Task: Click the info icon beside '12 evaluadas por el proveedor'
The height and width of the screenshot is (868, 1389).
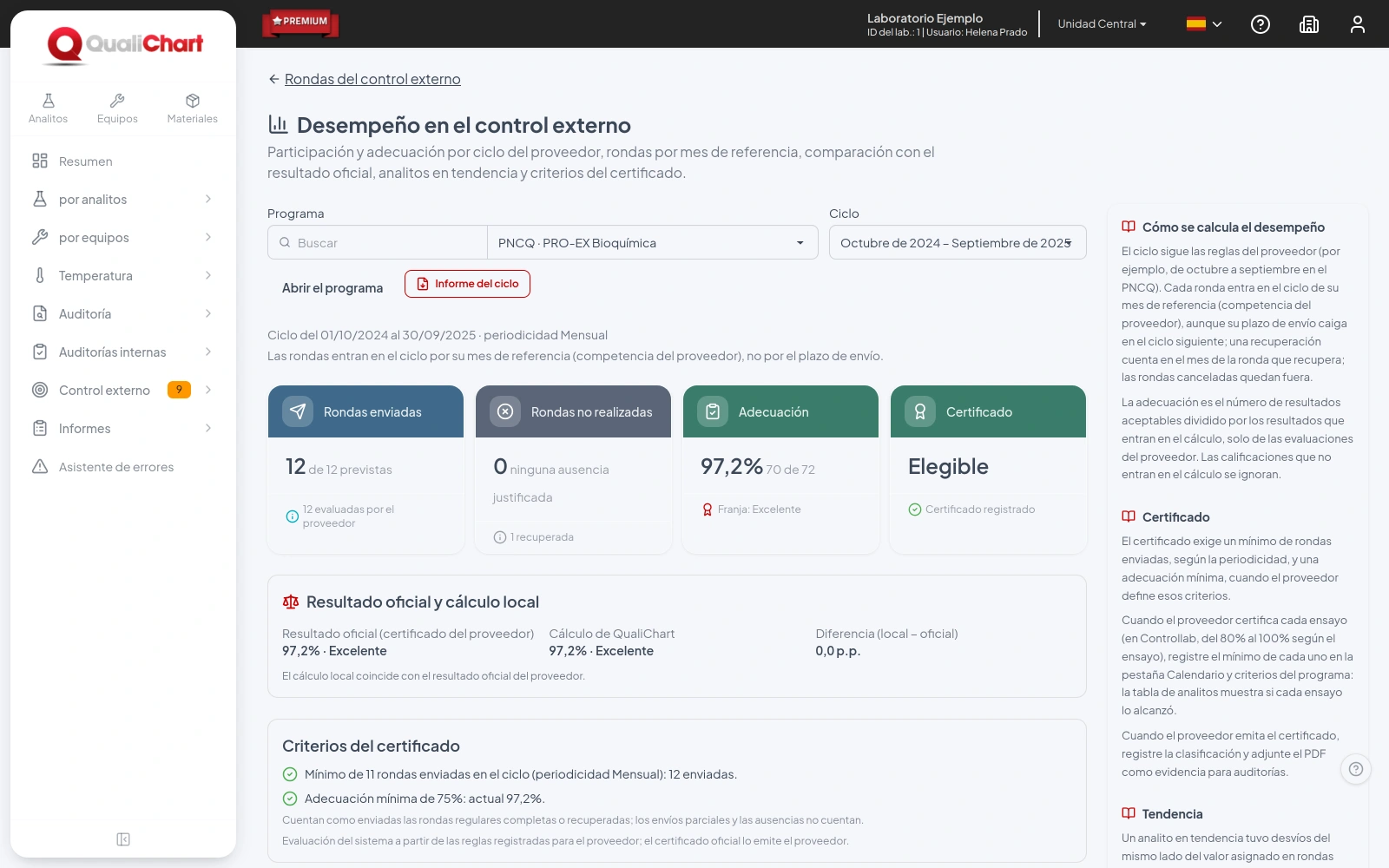Action: tap(293, 516)
